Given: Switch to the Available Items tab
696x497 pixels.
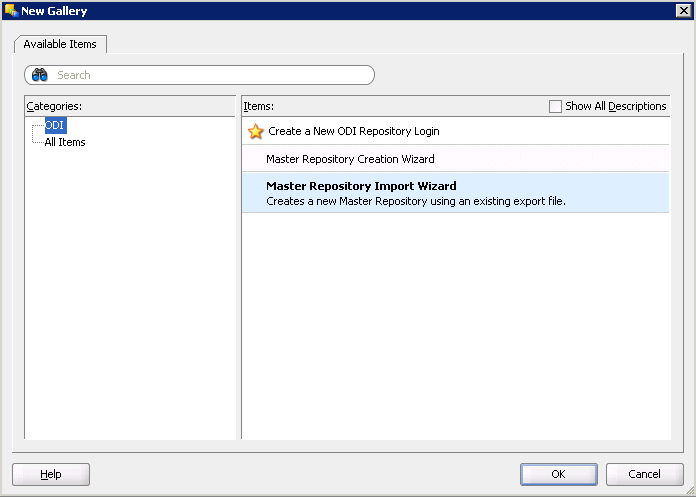Looking at the screenshot, I should click(x=60, y=44).
